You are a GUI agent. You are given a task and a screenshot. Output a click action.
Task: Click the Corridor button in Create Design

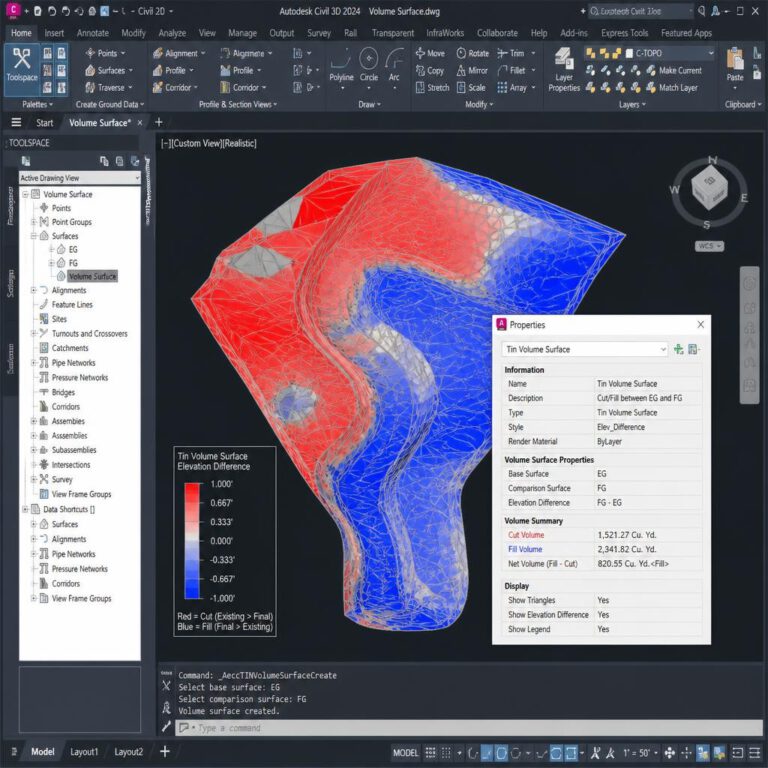point(174,88)
